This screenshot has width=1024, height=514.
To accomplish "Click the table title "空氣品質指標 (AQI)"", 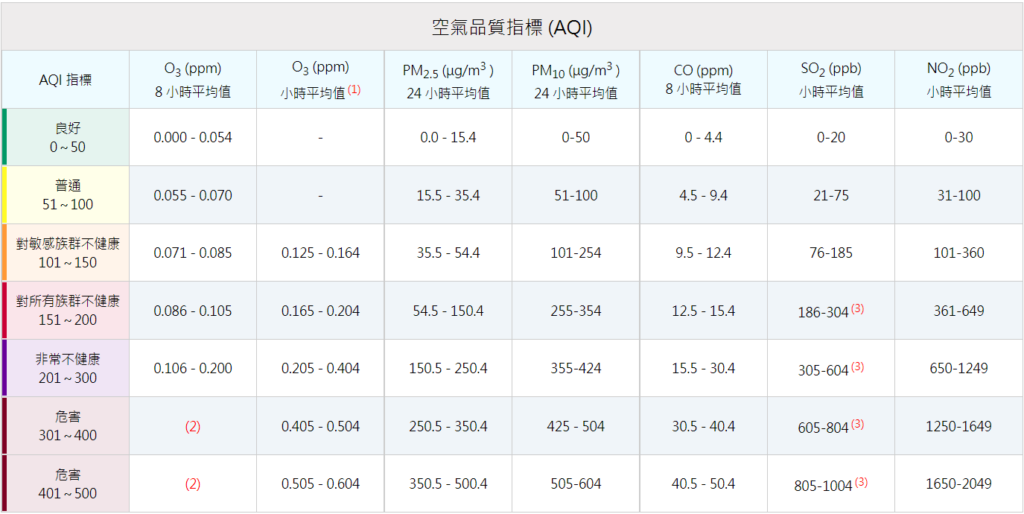I will [512, 28].
